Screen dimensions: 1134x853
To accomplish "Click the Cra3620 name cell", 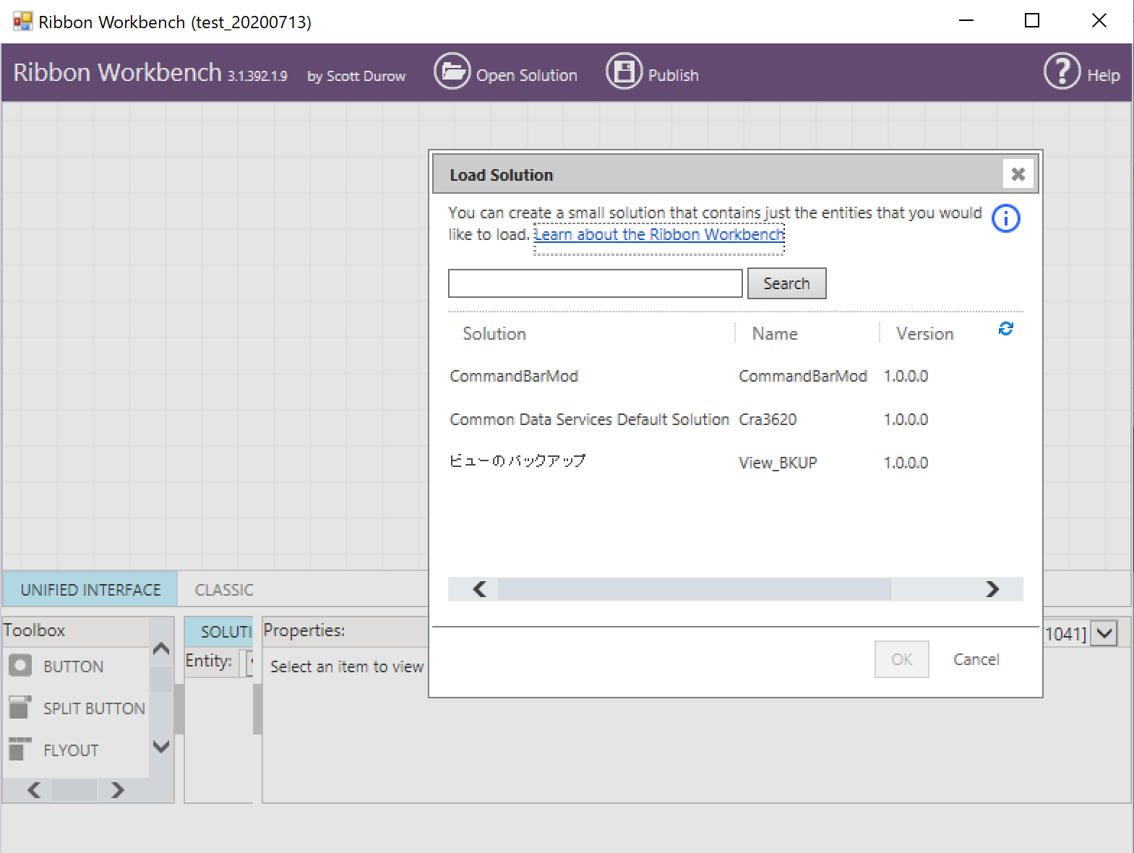I will 767,420.
